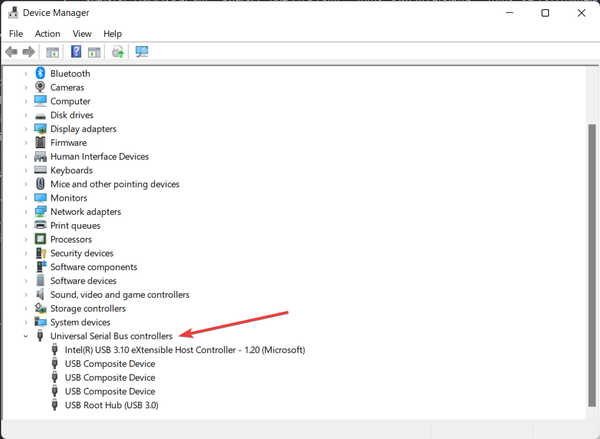Click the Back arrow toolbar icon
600x439 pixels.
[11, 52]
